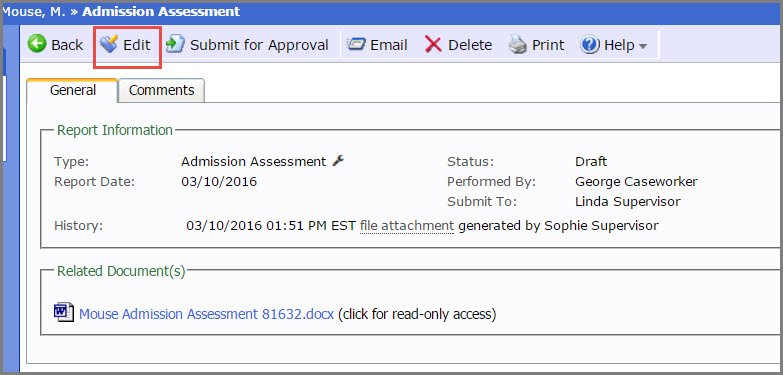Open Mouse Admission Assessment 81632.docx link
Viewport: 783px width, 375px height.
tap(206, 314)
